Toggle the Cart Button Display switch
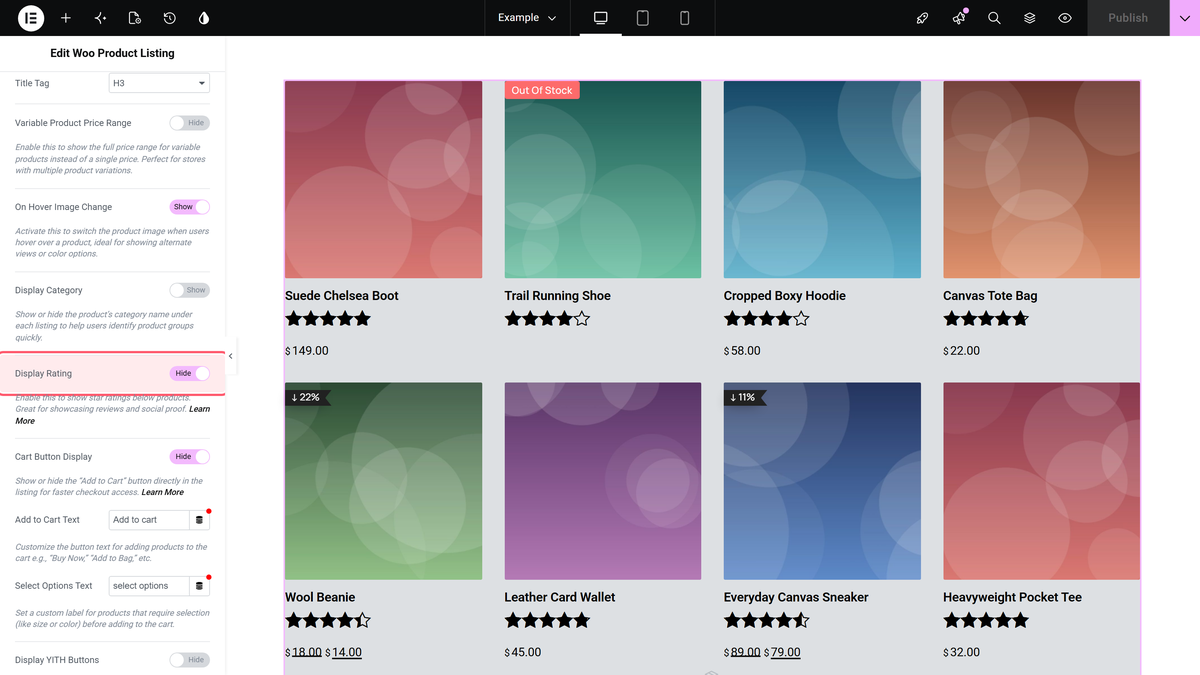The image size is (1200, 675). pyautogui.click(x=190, y=456)
